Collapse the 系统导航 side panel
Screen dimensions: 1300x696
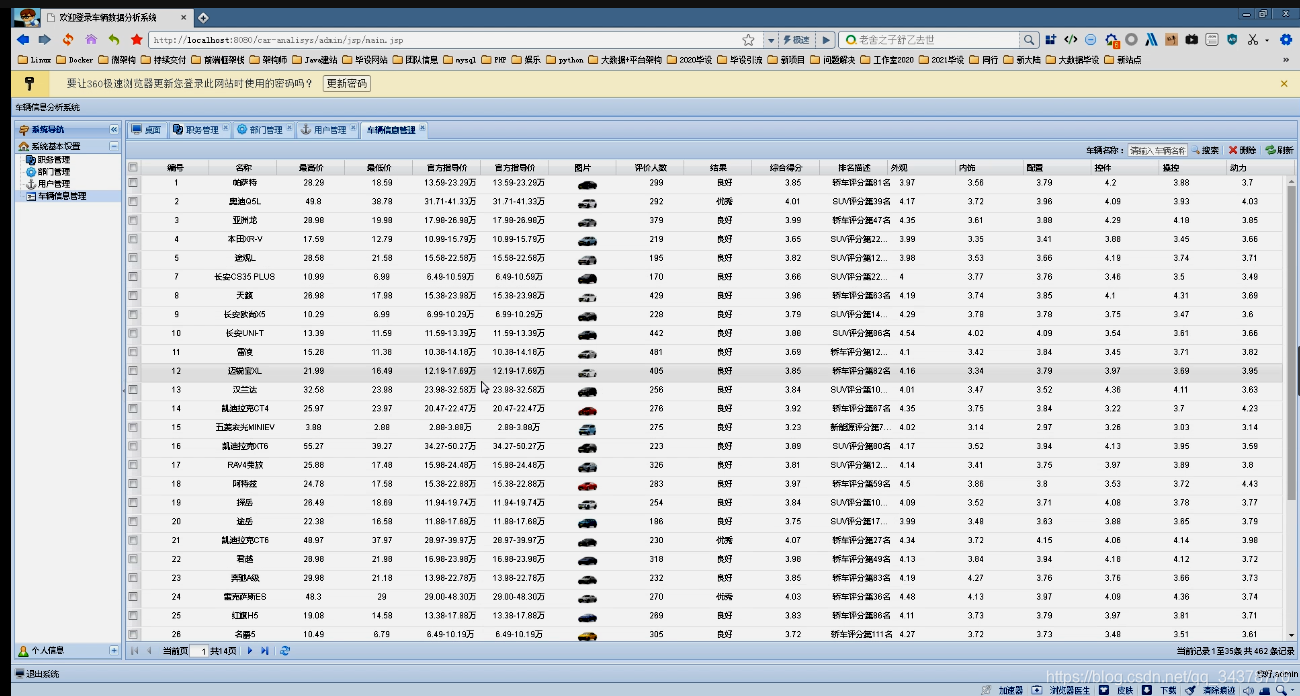(x=114, y=130)
